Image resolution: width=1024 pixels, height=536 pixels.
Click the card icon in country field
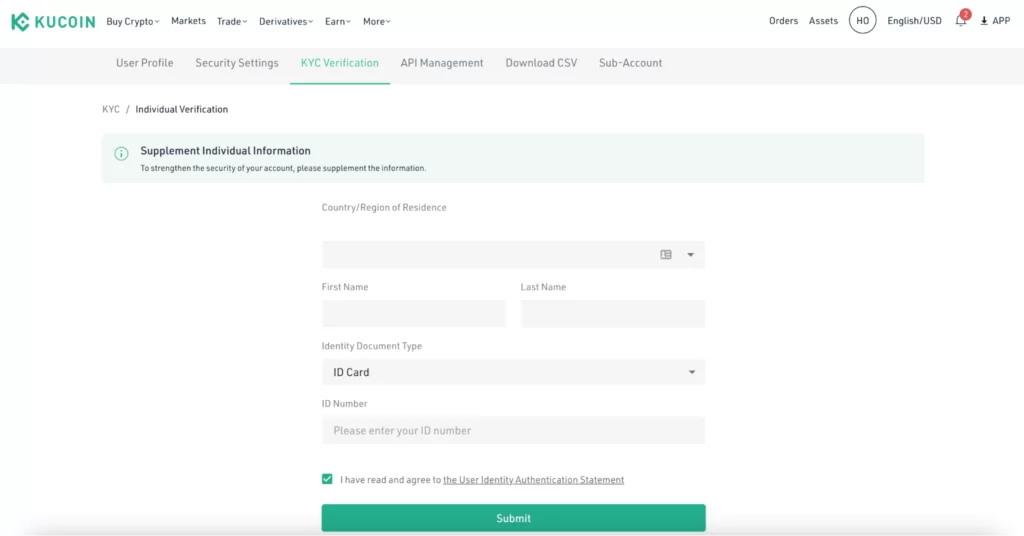pos(665,255)
